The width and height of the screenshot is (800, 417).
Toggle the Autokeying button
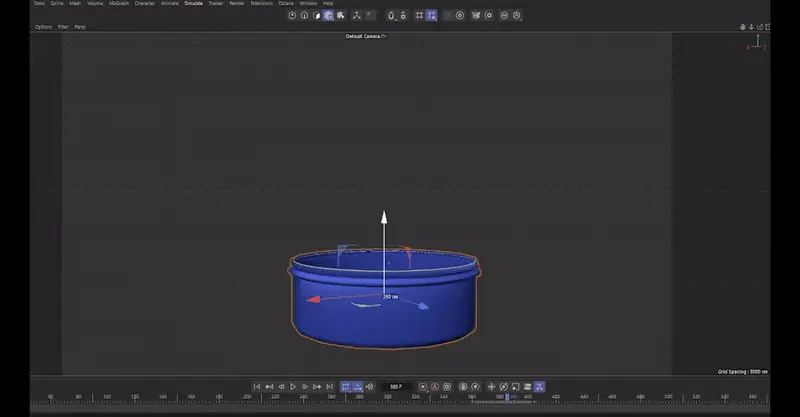(x=435, y=387)
